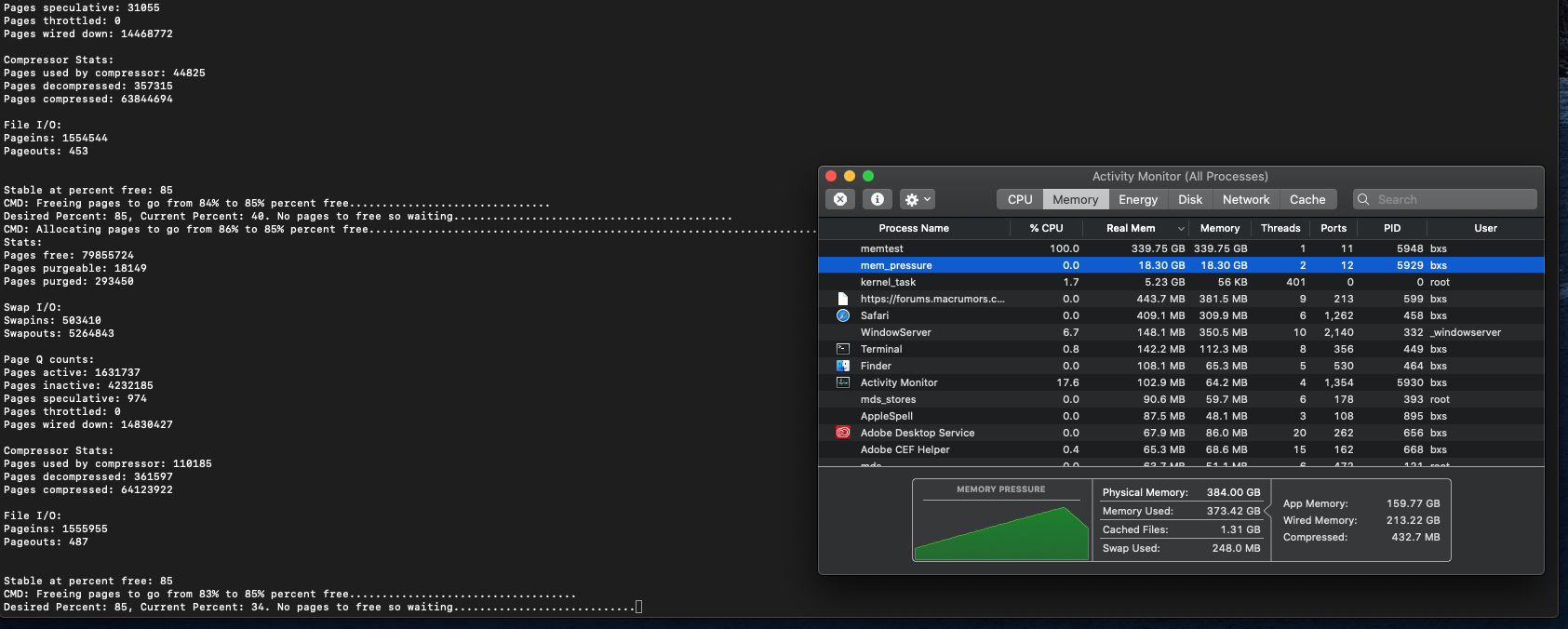Sort by User column header

(x=1486, y=228)
